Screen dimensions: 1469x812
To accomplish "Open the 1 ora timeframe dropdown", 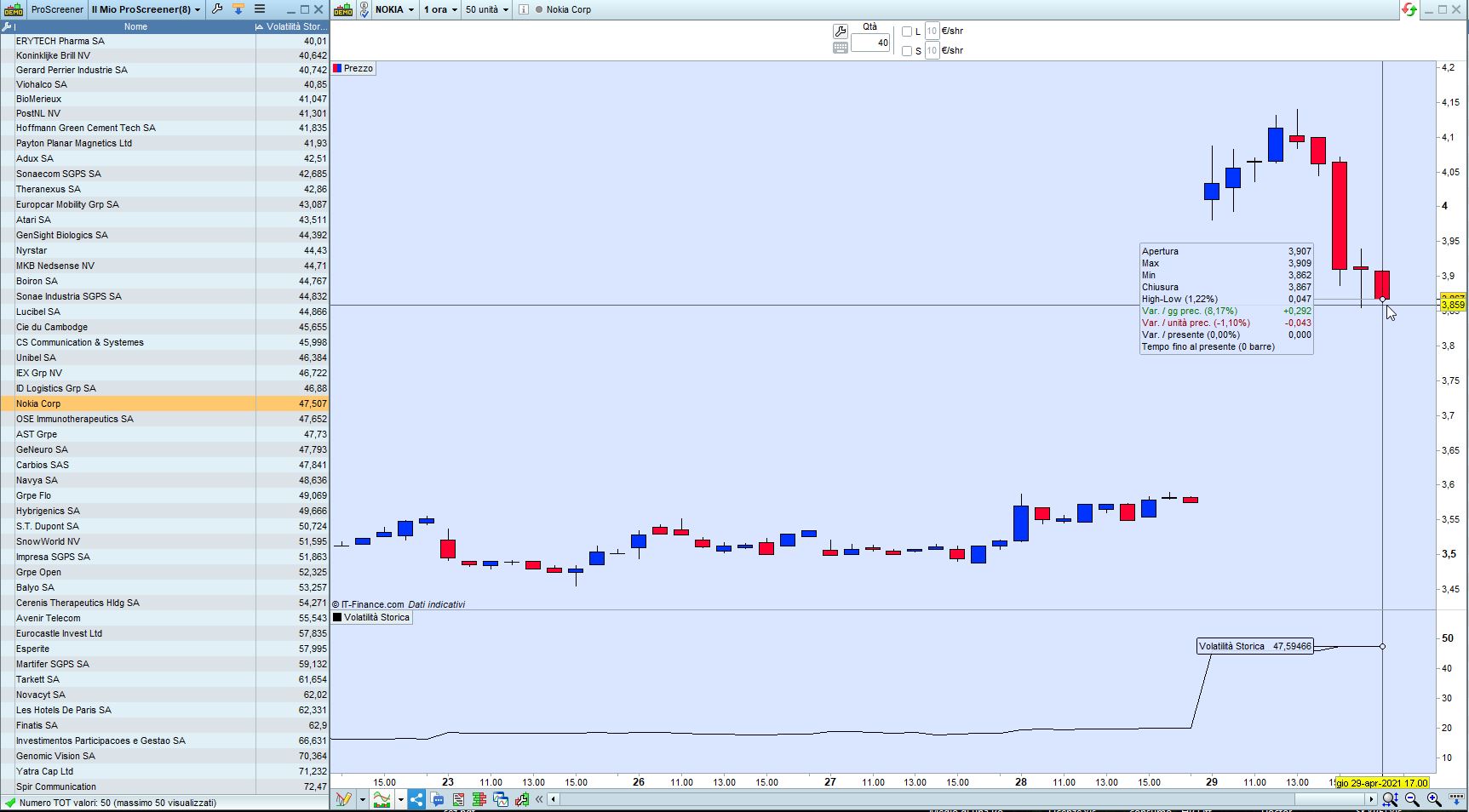I will click(x=440, y=9).
